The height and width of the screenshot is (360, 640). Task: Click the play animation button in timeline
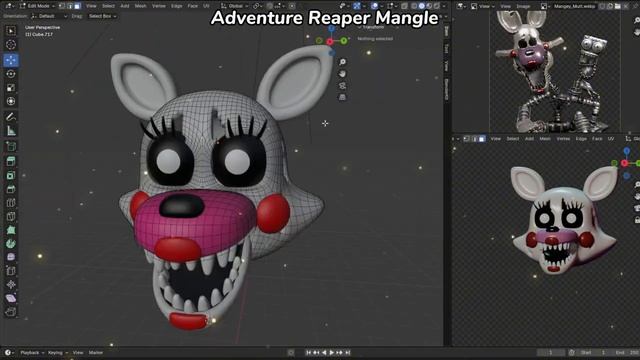click(332, 353)
